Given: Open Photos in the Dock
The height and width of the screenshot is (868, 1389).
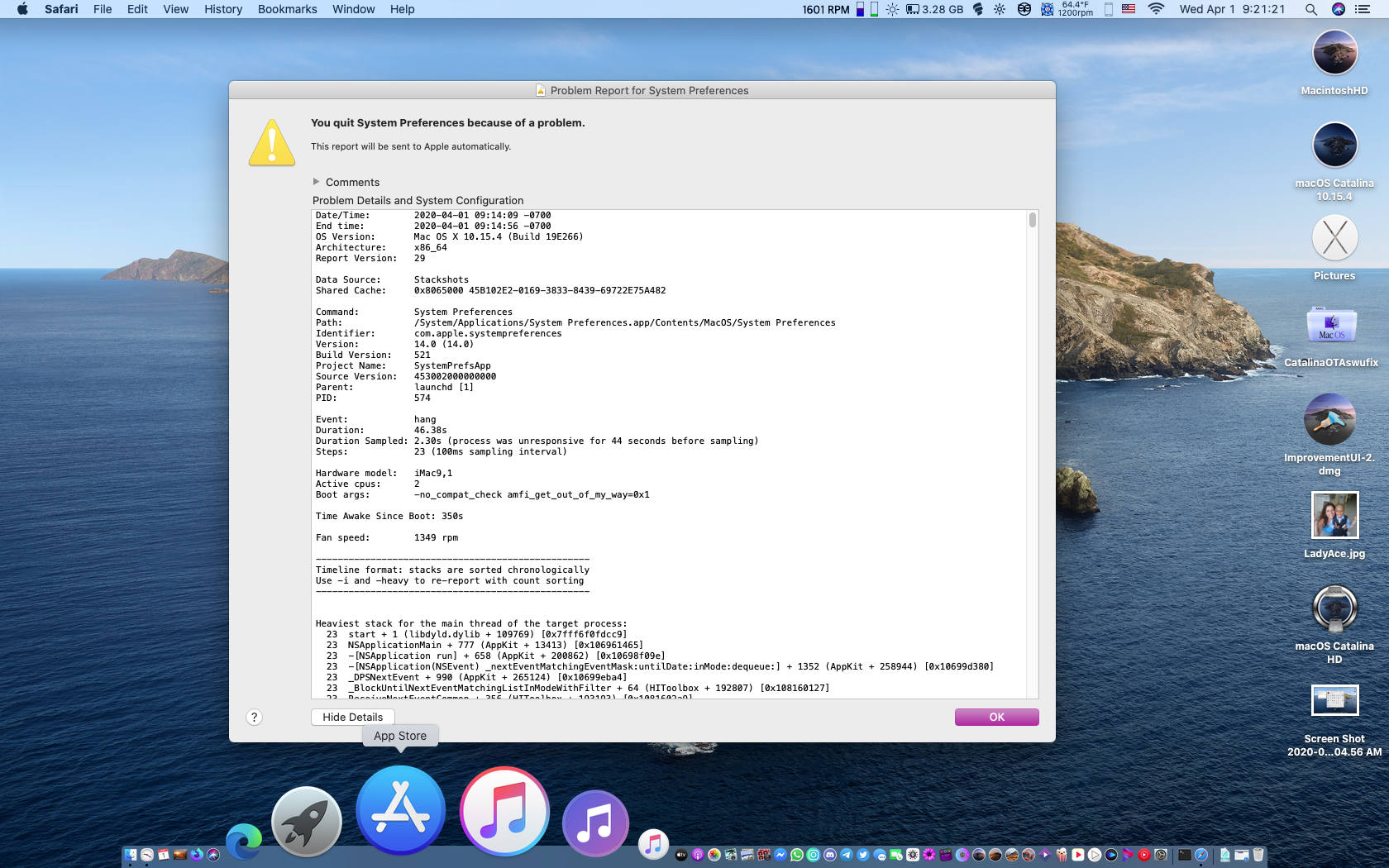Looking at the screenshot, I should coord(714,855).
